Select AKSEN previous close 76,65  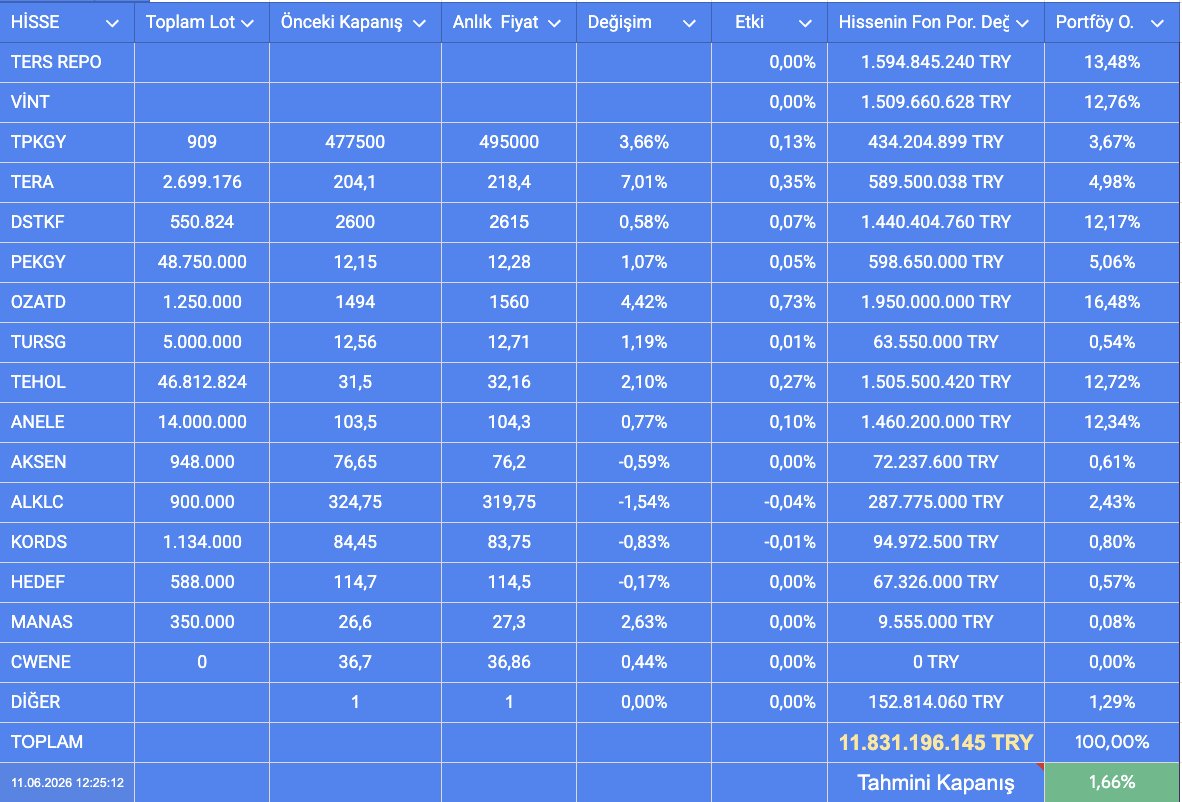tap(355, 461)
